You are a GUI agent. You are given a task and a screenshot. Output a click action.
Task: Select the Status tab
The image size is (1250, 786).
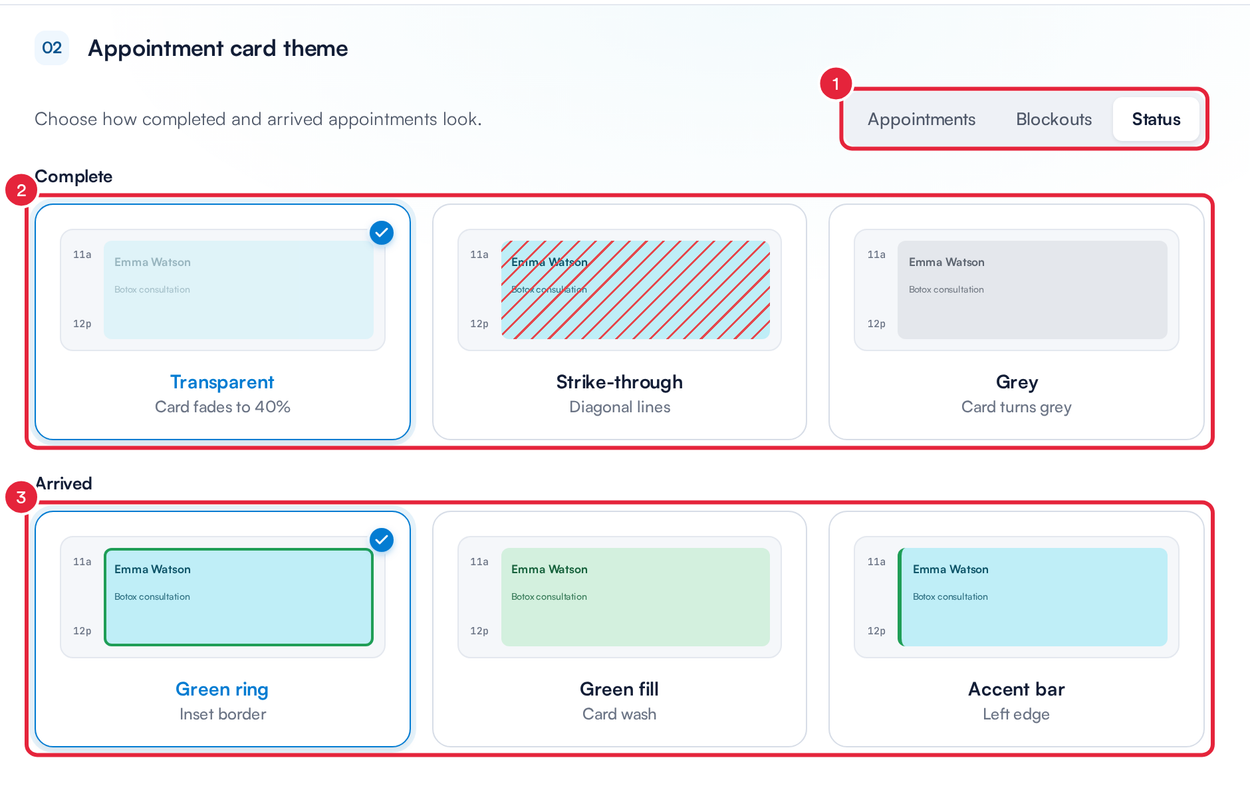click(x=1156, y=119)
